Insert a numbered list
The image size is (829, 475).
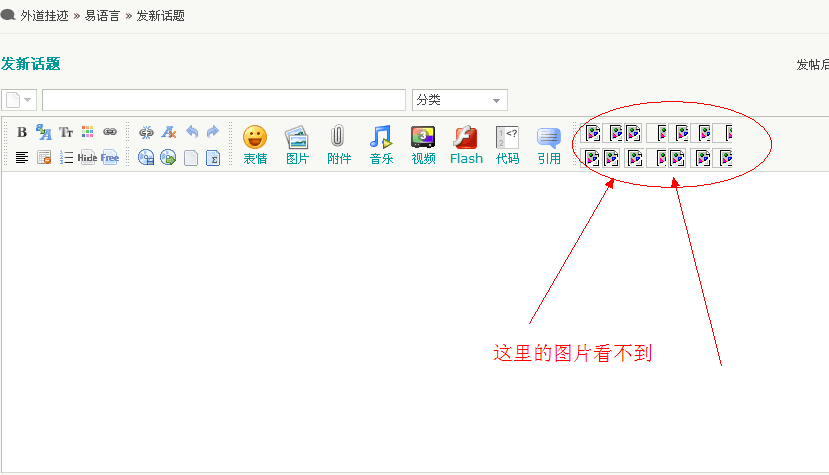pos(66,158)
